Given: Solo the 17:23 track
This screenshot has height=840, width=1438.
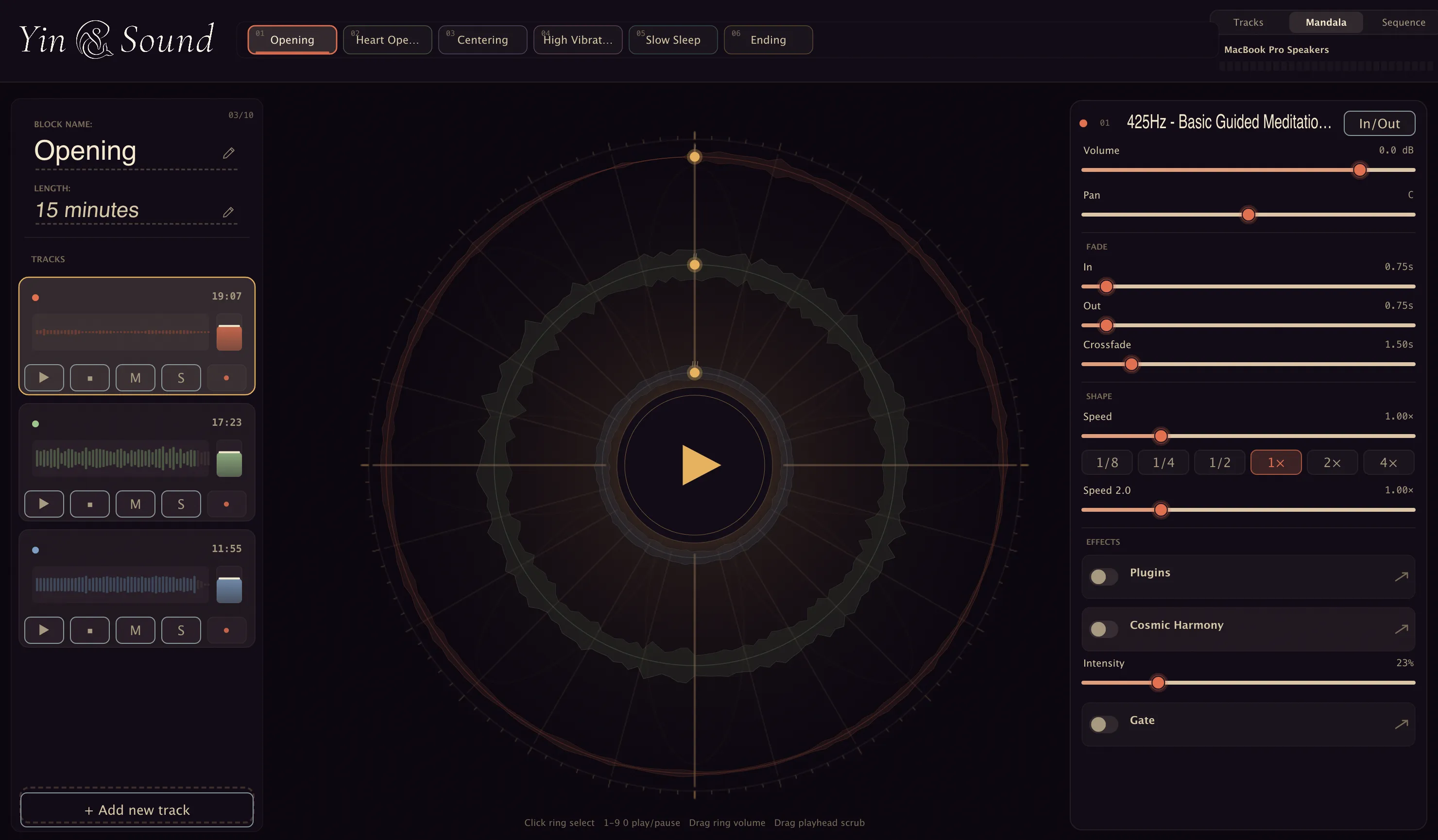Looking at the screenshot, I should point(181,504).
